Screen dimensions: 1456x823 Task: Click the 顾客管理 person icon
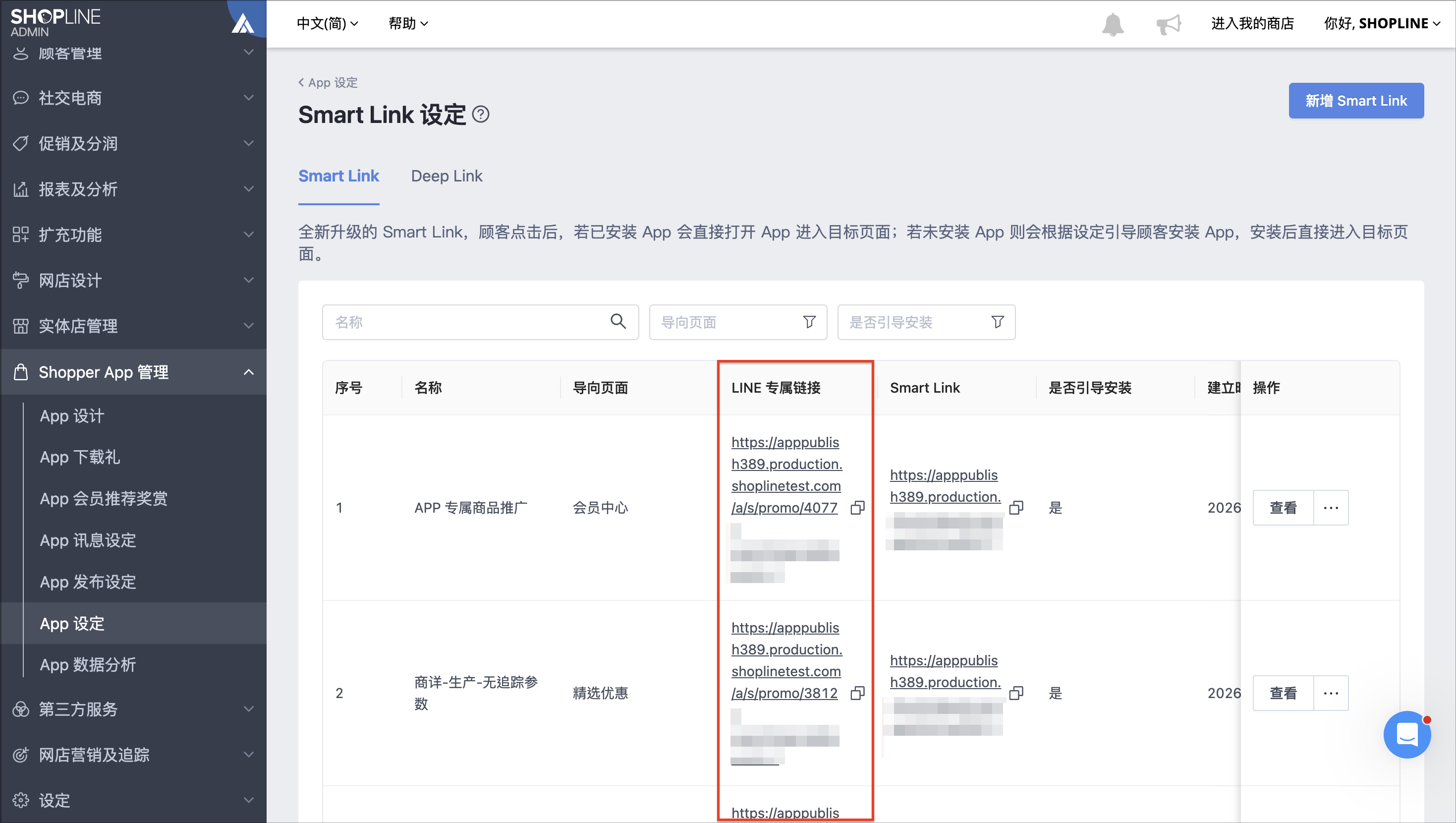tap(21, 53)
